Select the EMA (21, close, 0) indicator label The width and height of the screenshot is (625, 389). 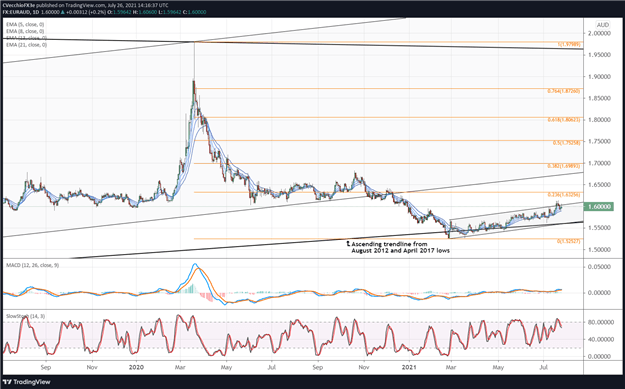pyautogui.click(x=26, y=45)
